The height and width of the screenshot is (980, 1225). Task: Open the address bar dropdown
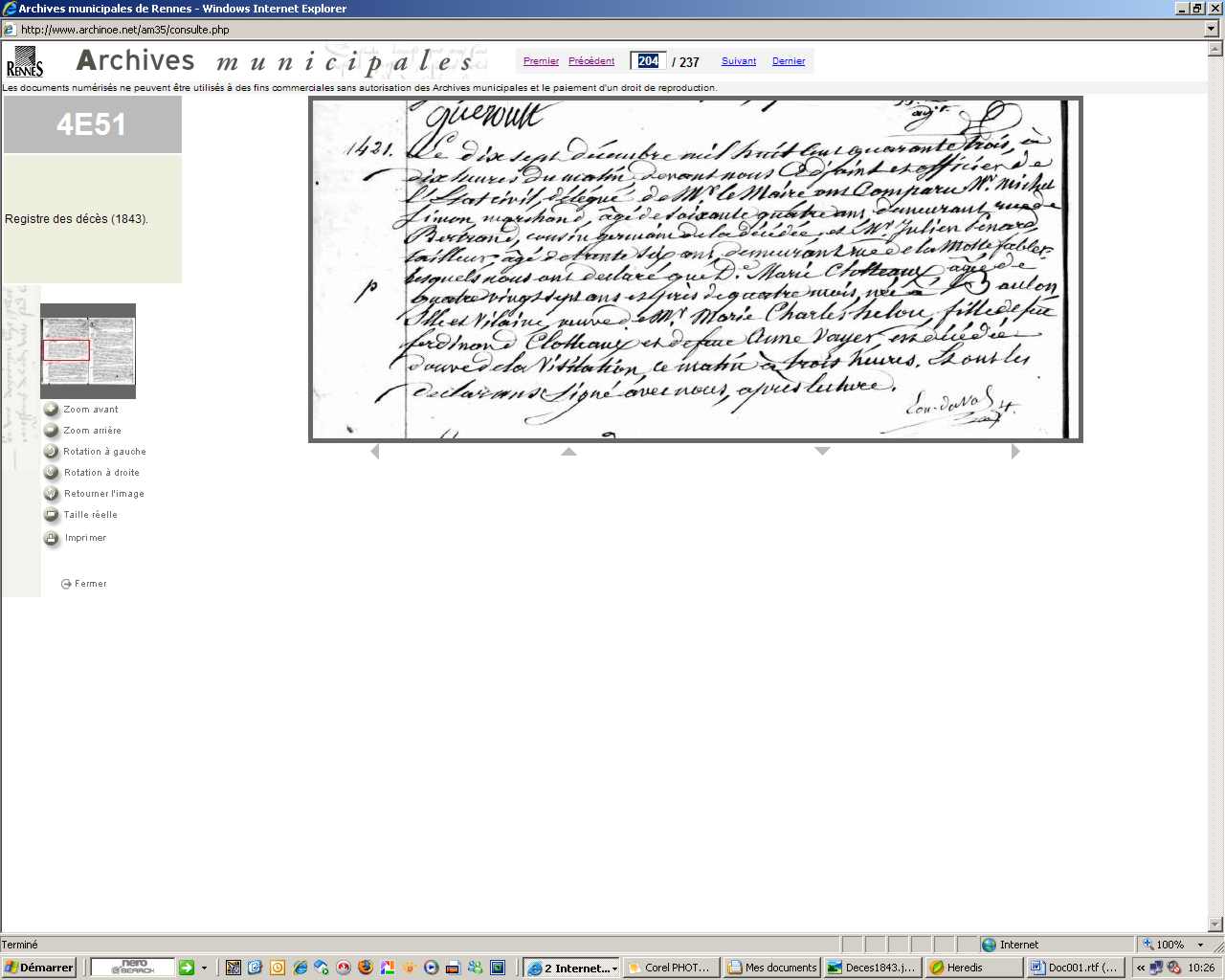1212,30
